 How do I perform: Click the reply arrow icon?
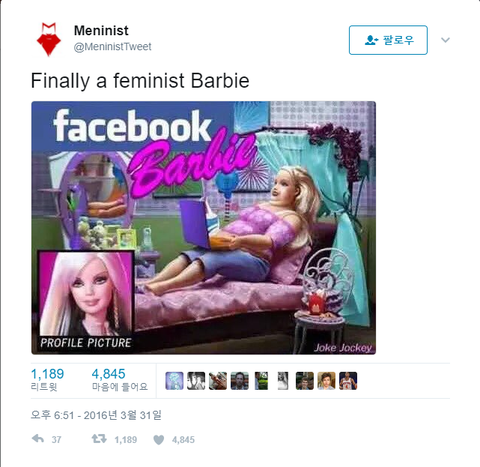[38, 439]
